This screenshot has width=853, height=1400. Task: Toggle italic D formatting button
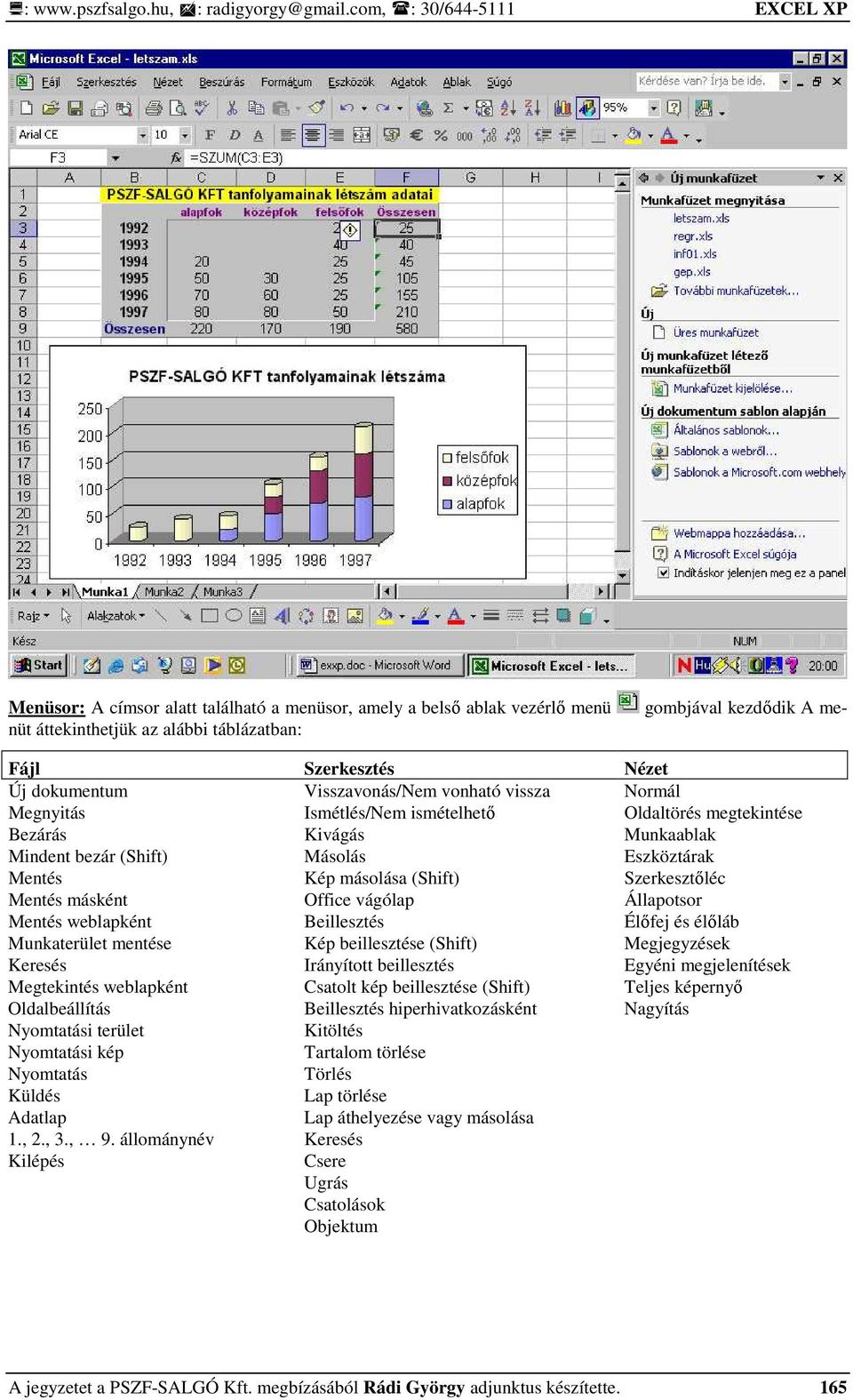click(x=234, y=135)
